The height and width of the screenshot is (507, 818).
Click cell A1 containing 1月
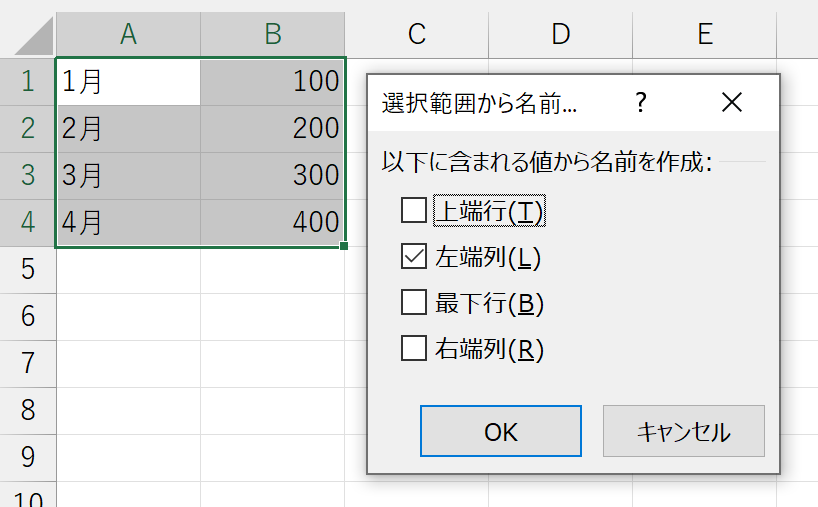click(x=129, y=82)
